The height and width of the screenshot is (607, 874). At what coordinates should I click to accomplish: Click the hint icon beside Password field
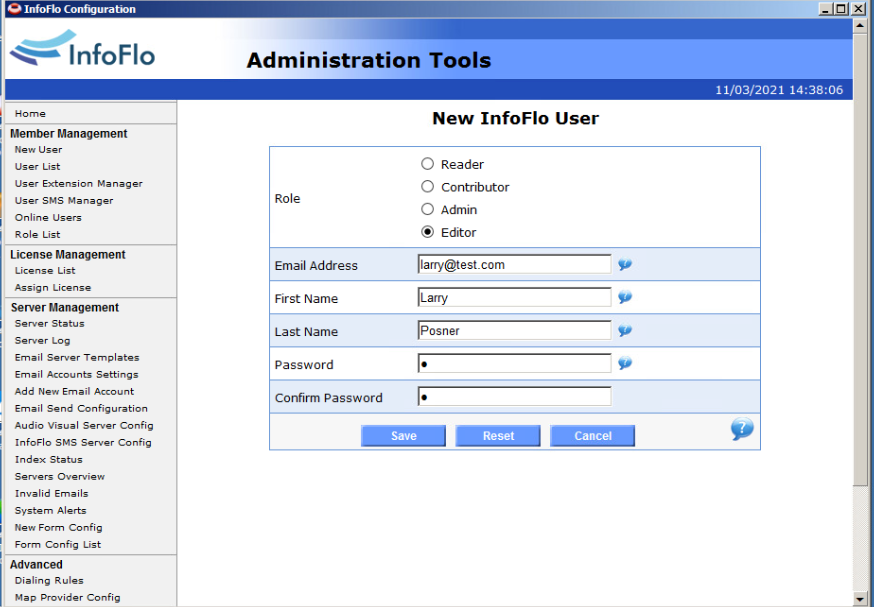625,364
